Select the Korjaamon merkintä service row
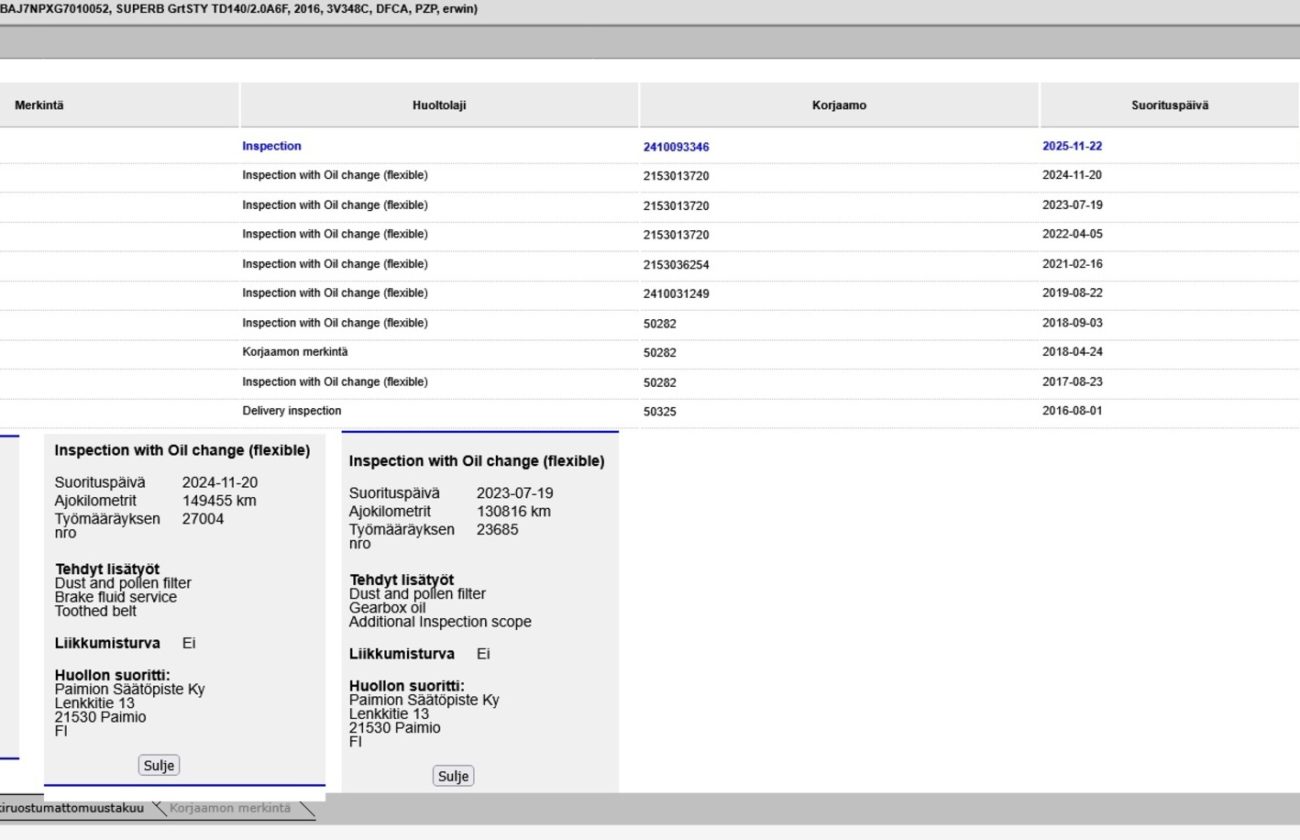Screen dimensions: 1300x840 pos(295,352)
